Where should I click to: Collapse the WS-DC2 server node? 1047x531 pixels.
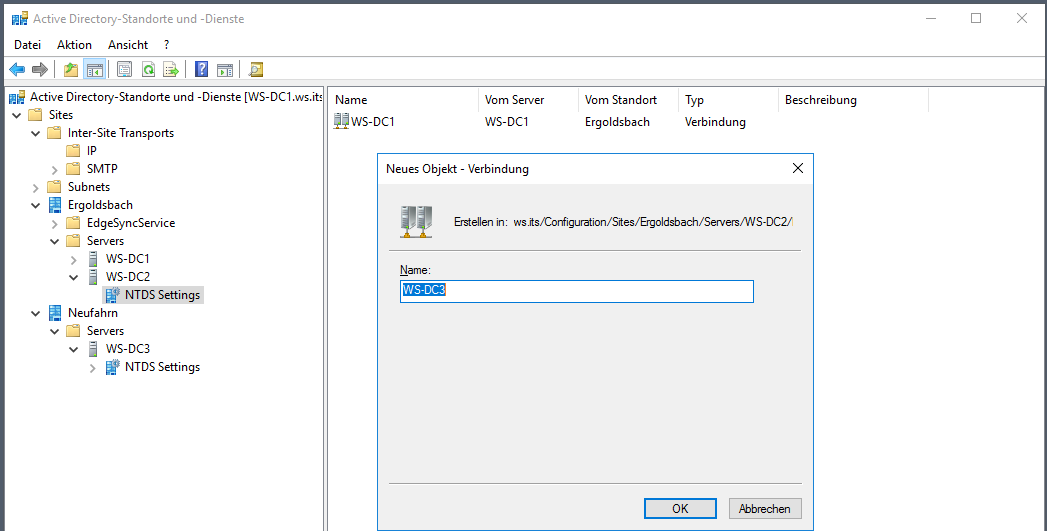73,277
